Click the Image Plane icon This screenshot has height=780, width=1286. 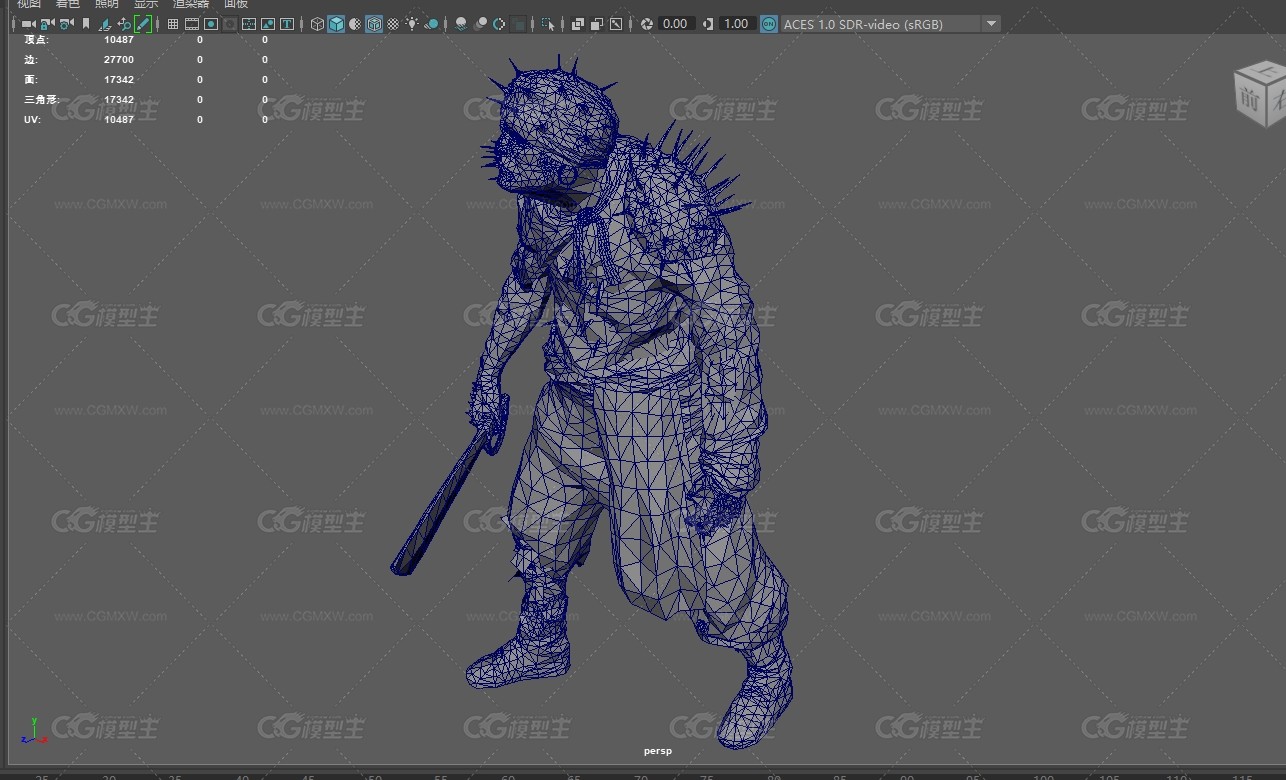(105, 23)
